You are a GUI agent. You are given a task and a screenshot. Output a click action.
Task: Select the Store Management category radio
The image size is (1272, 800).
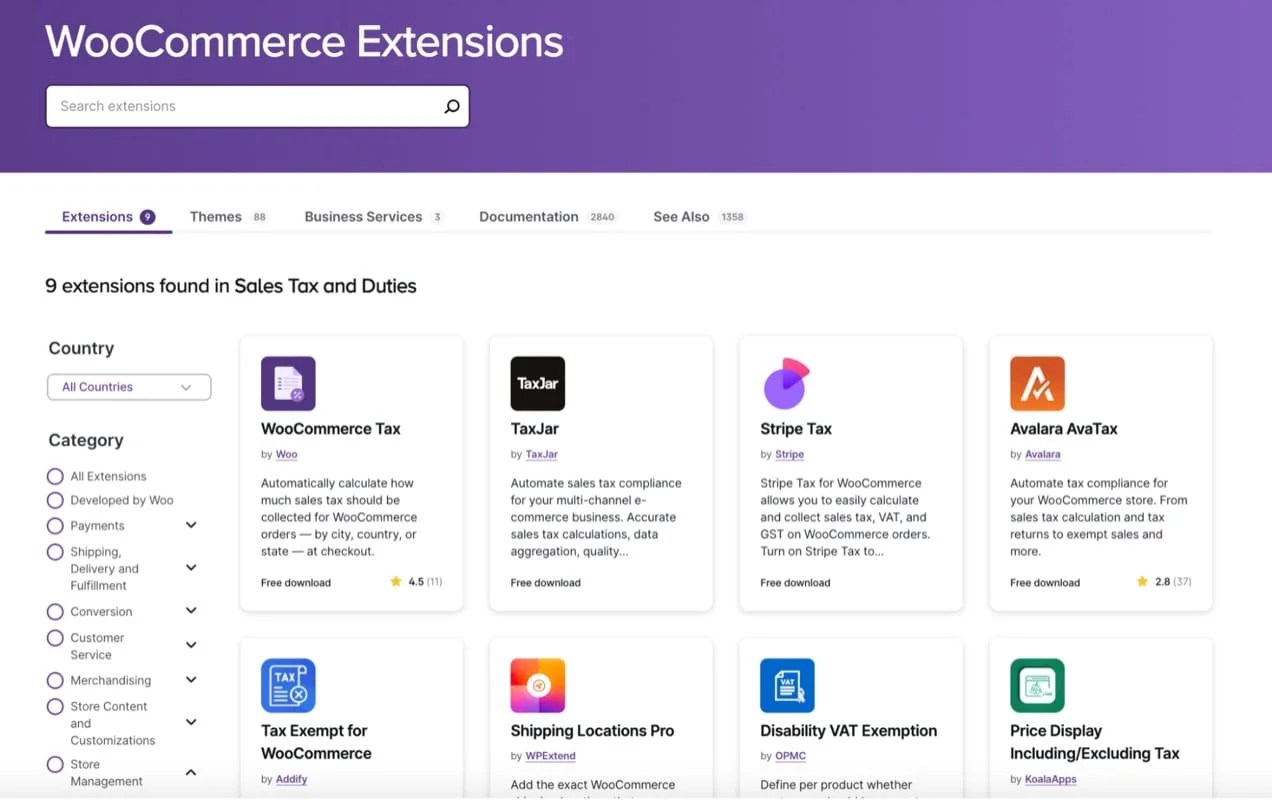(x=55, y=764)
